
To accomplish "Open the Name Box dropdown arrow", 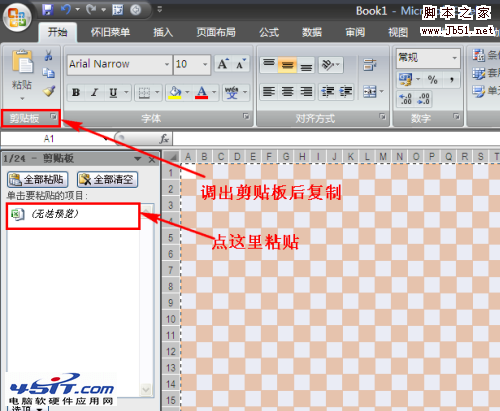I will 105,139.
